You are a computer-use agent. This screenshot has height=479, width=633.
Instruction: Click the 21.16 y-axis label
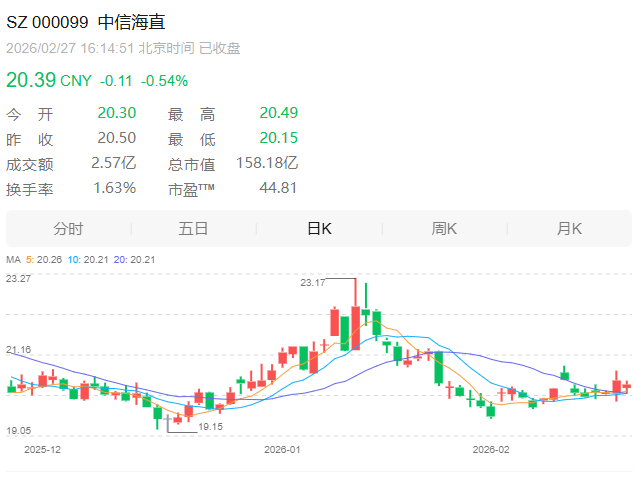point(19,350)
